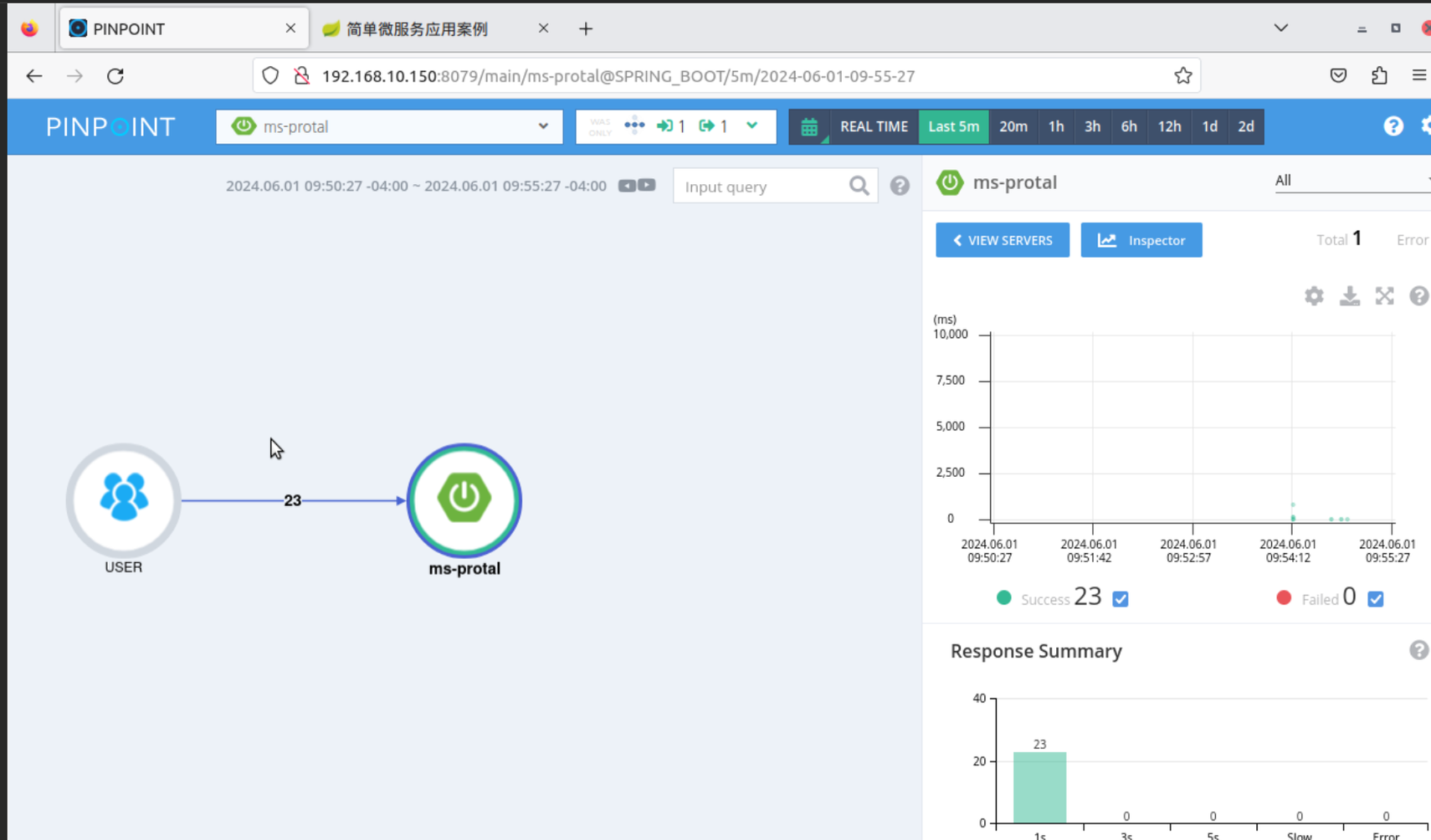
Task: Open the All agent filter dropdown
Action: click(x=1352, y=181)
